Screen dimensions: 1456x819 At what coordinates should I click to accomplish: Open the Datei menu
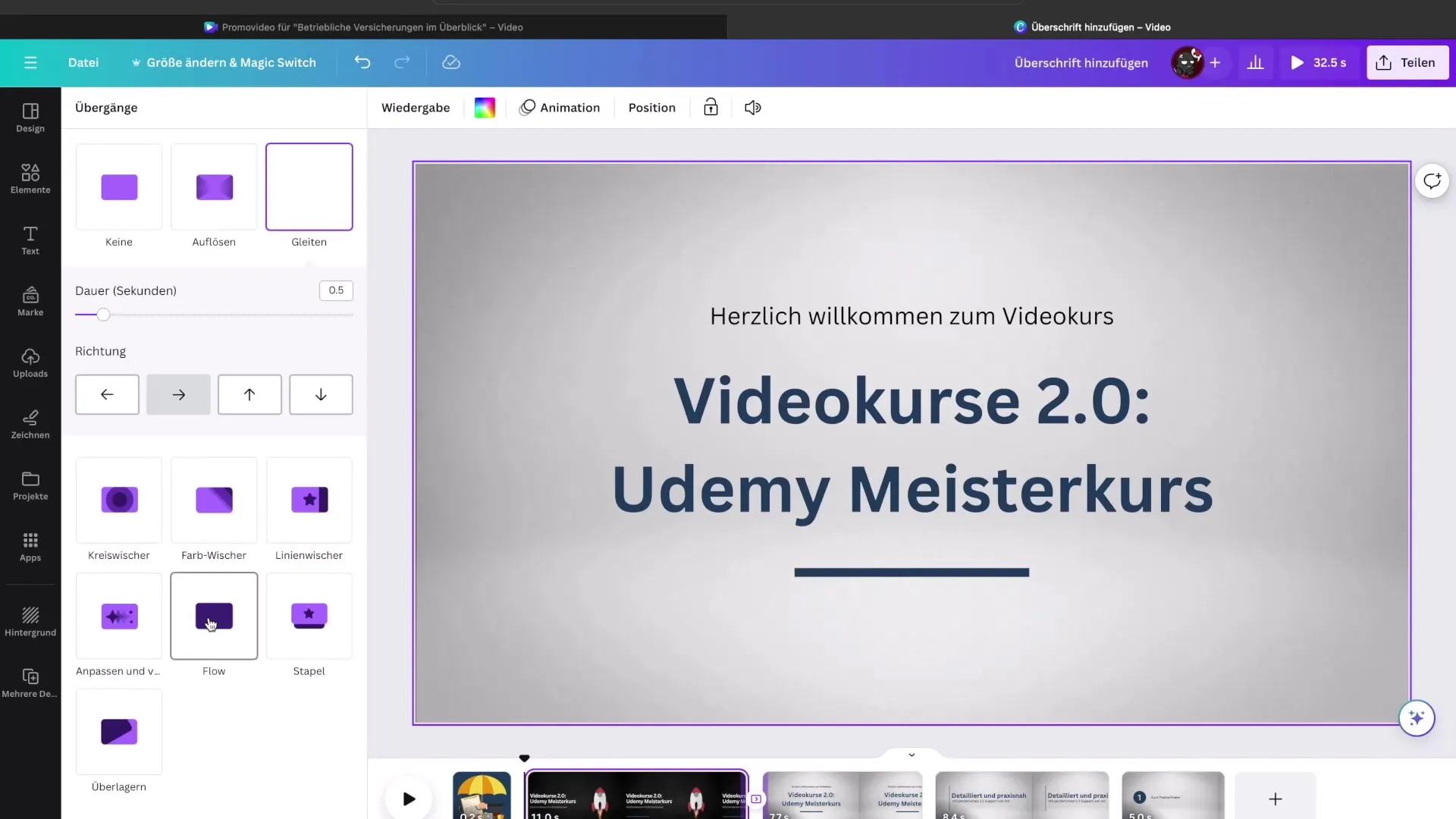click(83, 63)
